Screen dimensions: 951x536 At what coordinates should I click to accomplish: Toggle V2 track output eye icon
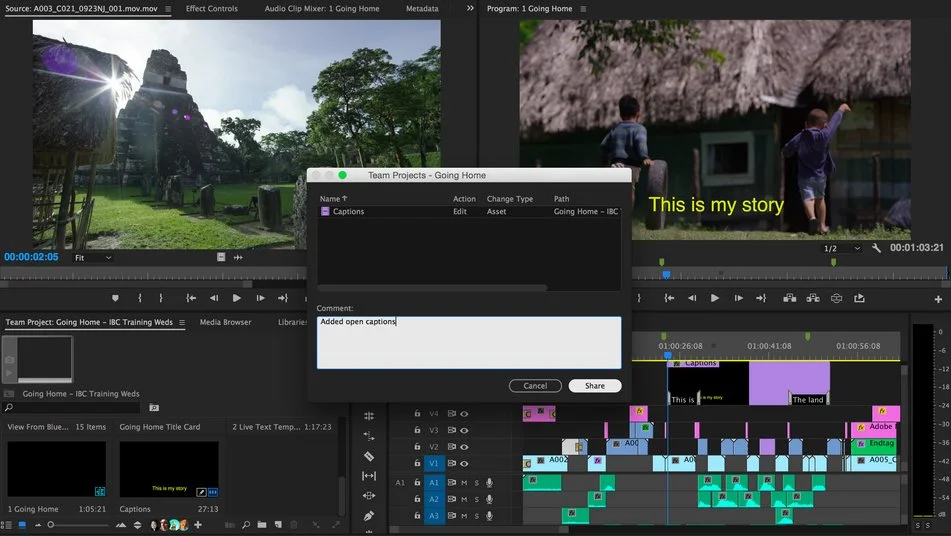(x=464, y=447)
